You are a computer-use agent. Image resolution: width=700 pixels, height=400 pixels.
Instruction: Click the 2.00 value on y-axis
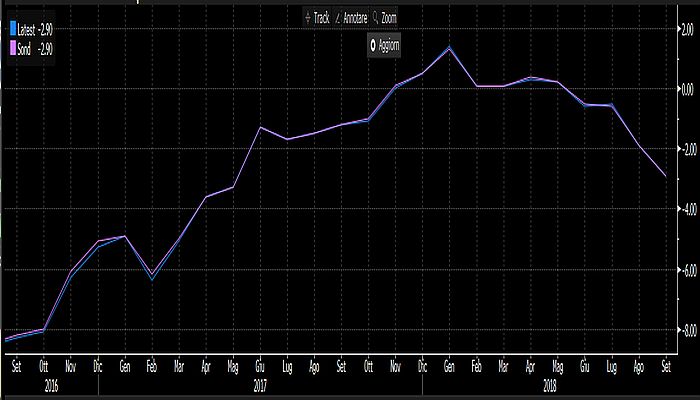(x=684, y=29)
